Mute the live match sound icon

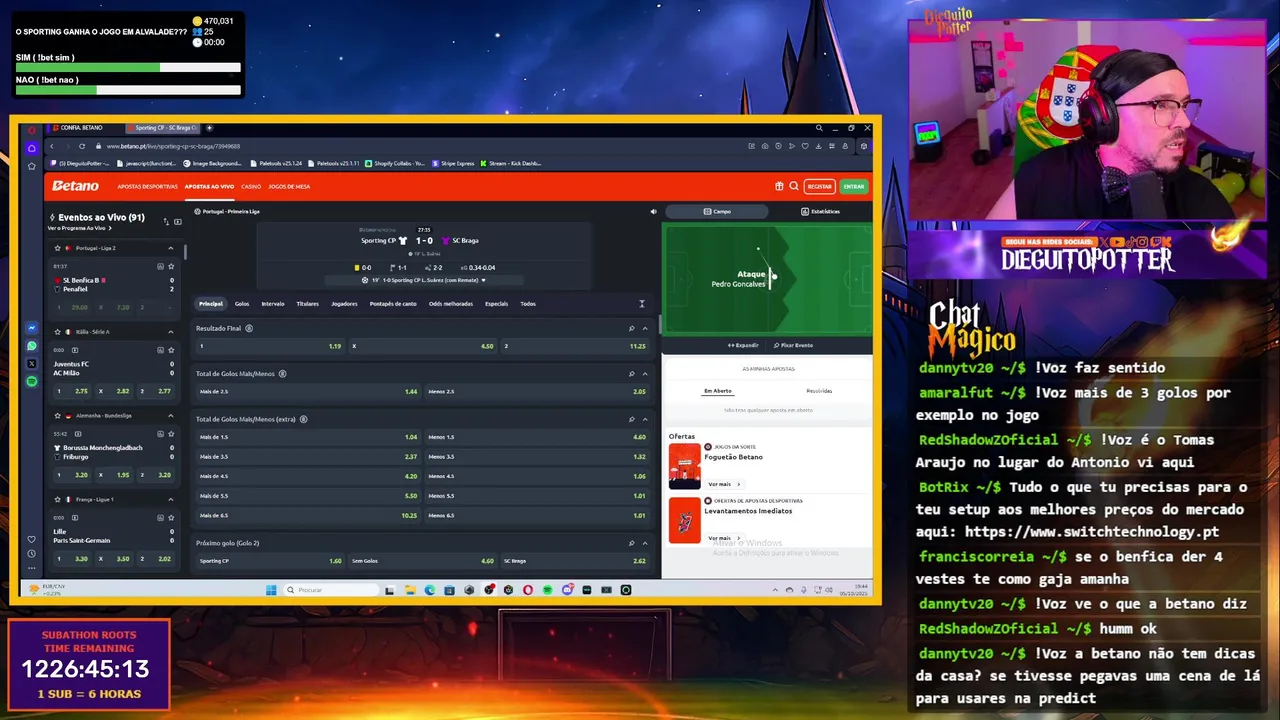pos(653,211)
